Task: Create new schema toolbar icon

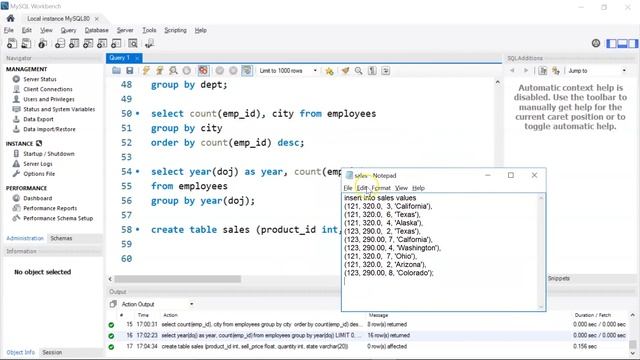Action: coord(60,43)
